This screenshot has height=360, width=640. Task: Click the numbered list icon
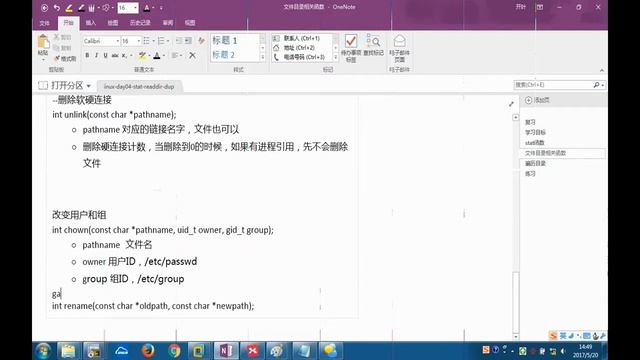161,41
